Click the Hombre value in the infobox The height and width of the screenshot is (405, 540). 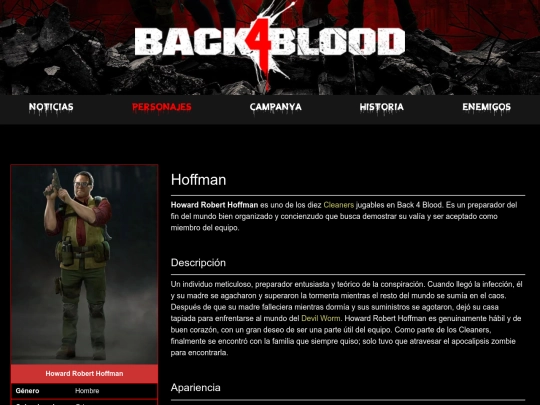tap(87, 391)
